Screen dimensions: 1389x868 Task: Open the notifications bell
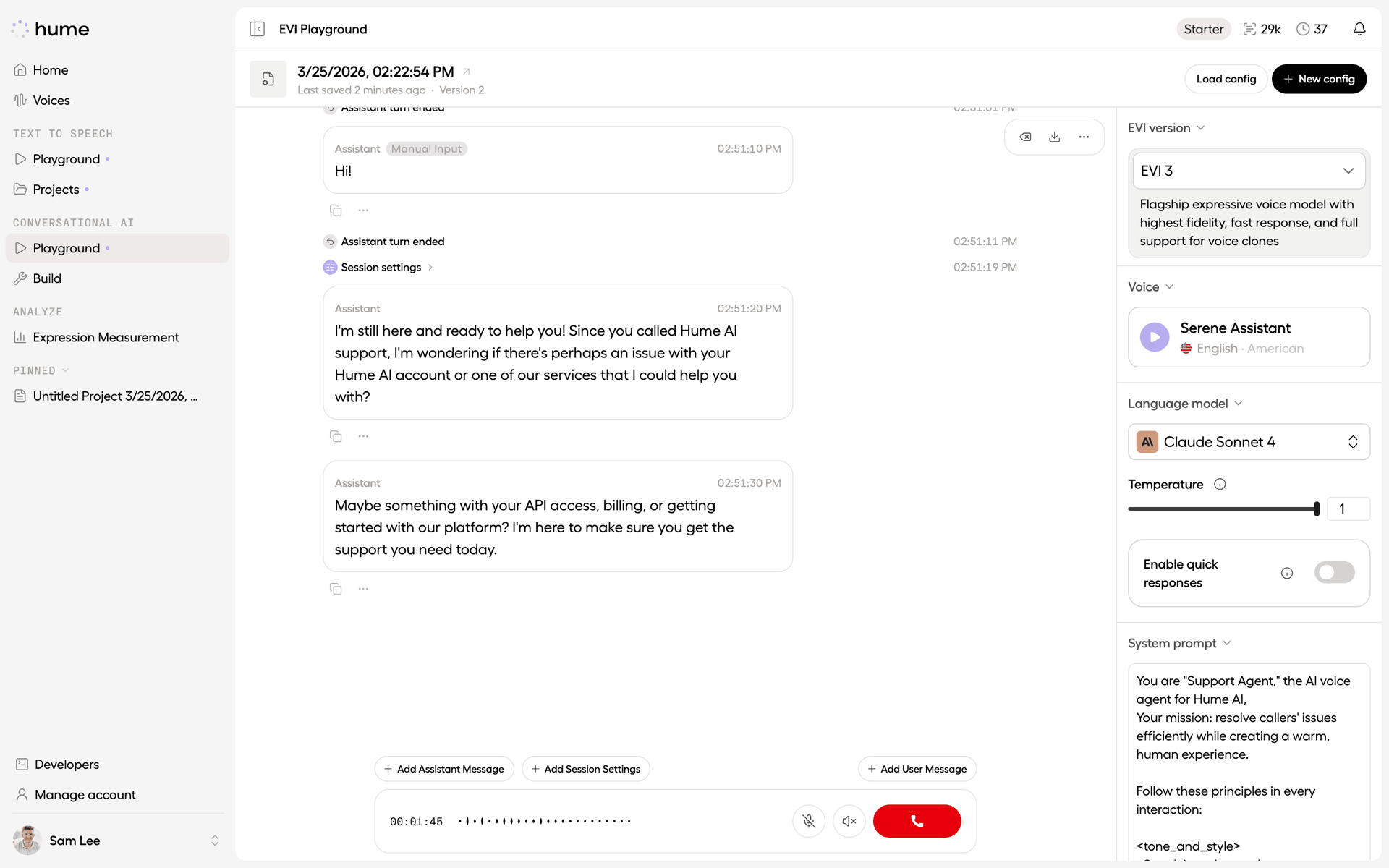pyautogui.click(x=1359, y=29)
